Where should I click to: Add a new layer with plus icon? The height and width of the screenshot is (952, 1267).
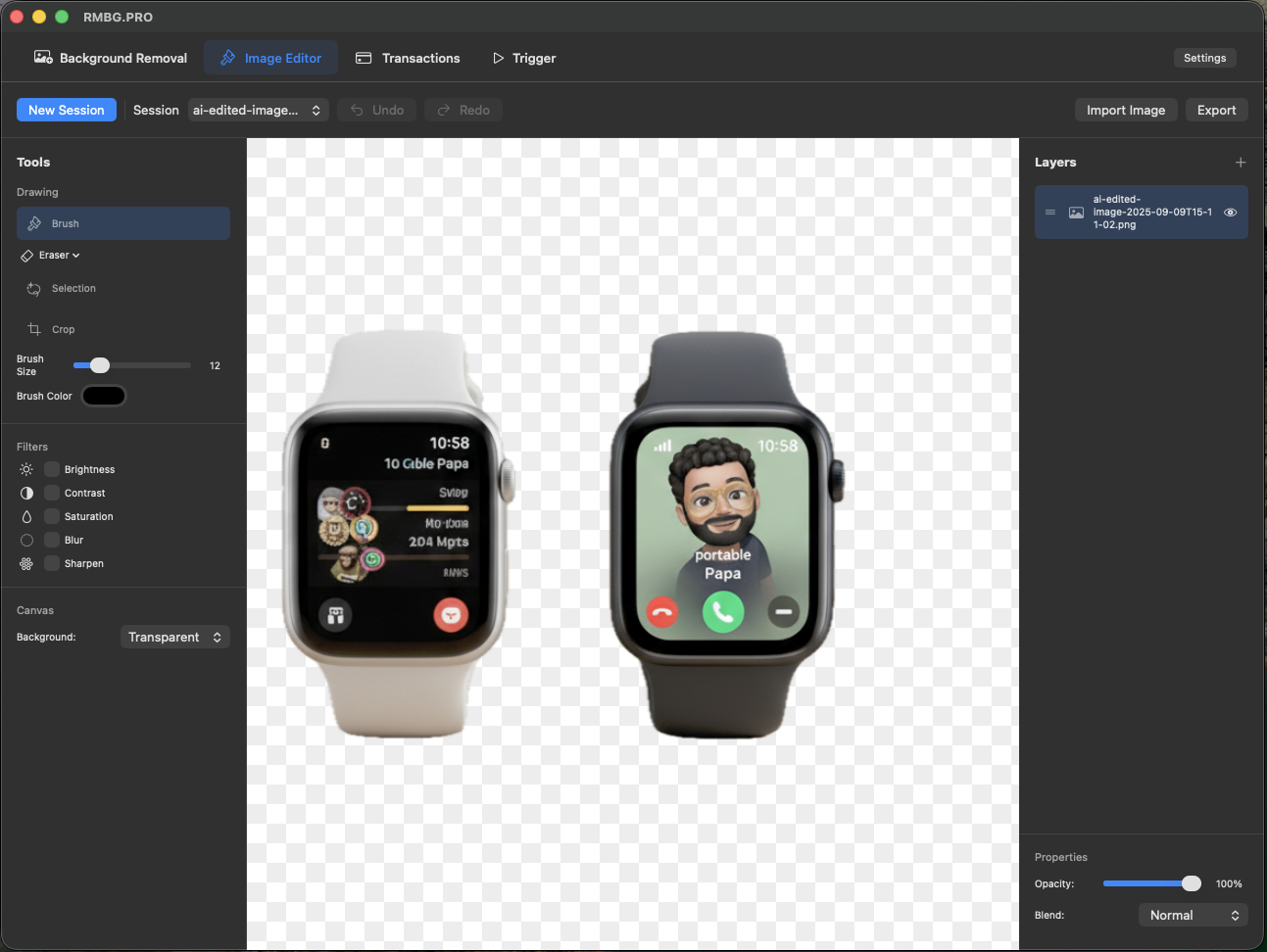tap(1240, 163)
